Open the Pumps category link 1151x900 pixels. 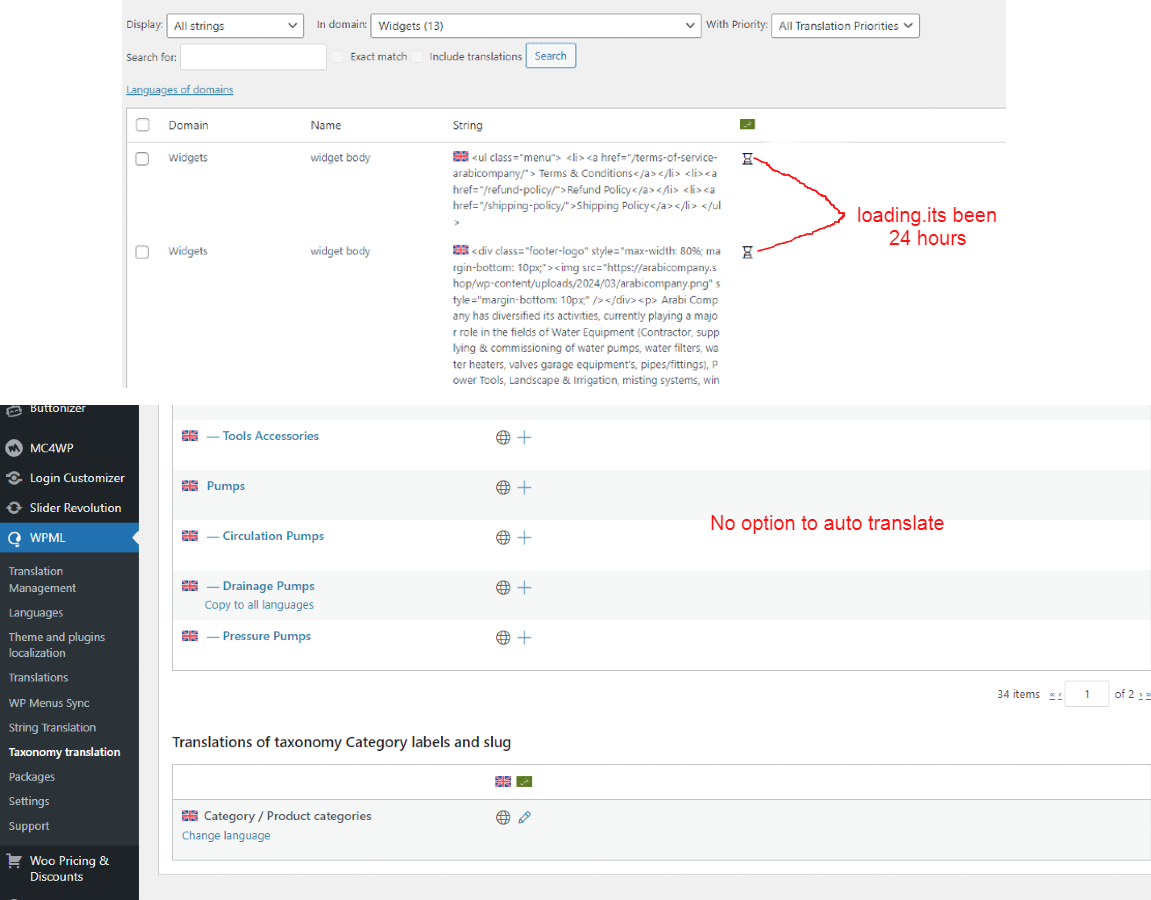pos(226,486)
